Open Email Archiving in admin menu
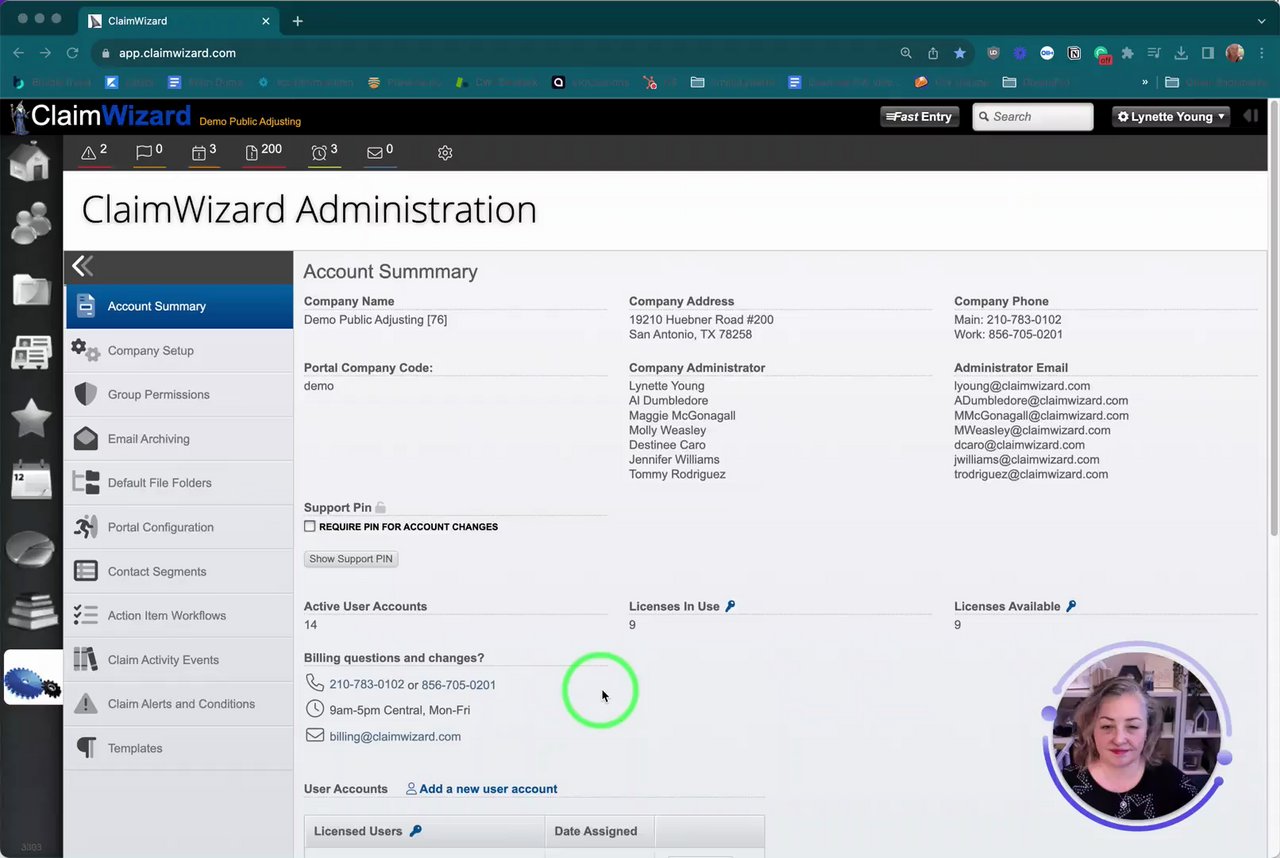The height and width of the screenshot is (858, 1280). tap(179, 439)
